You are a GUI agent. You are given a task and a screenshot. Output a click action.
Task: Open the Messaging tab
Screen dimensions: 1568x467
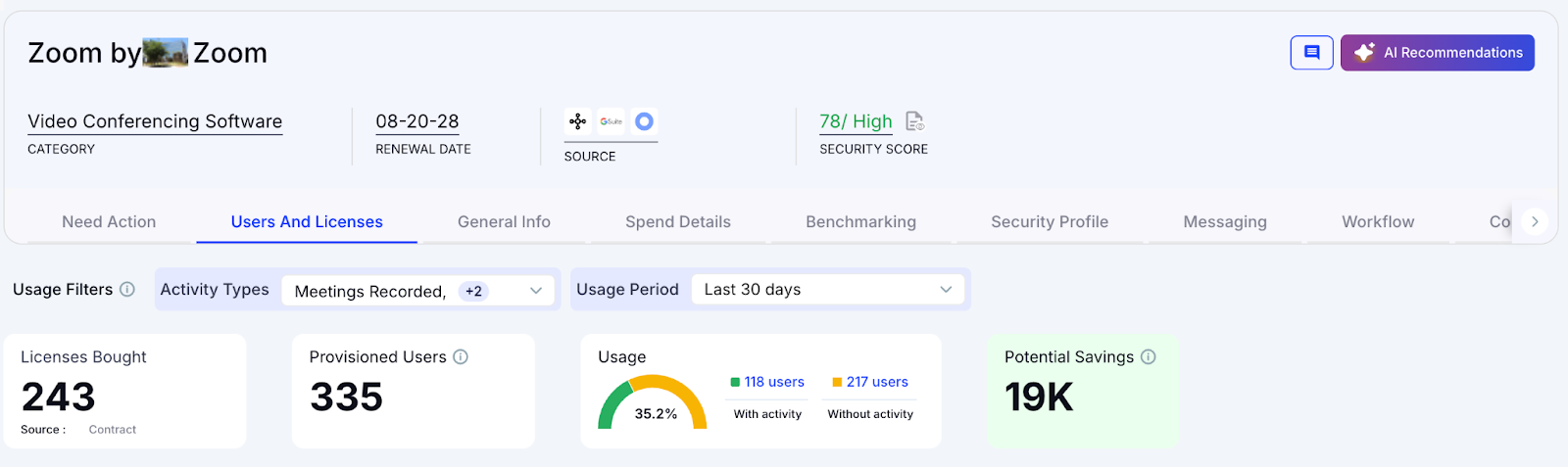[x=1225, y=222]
